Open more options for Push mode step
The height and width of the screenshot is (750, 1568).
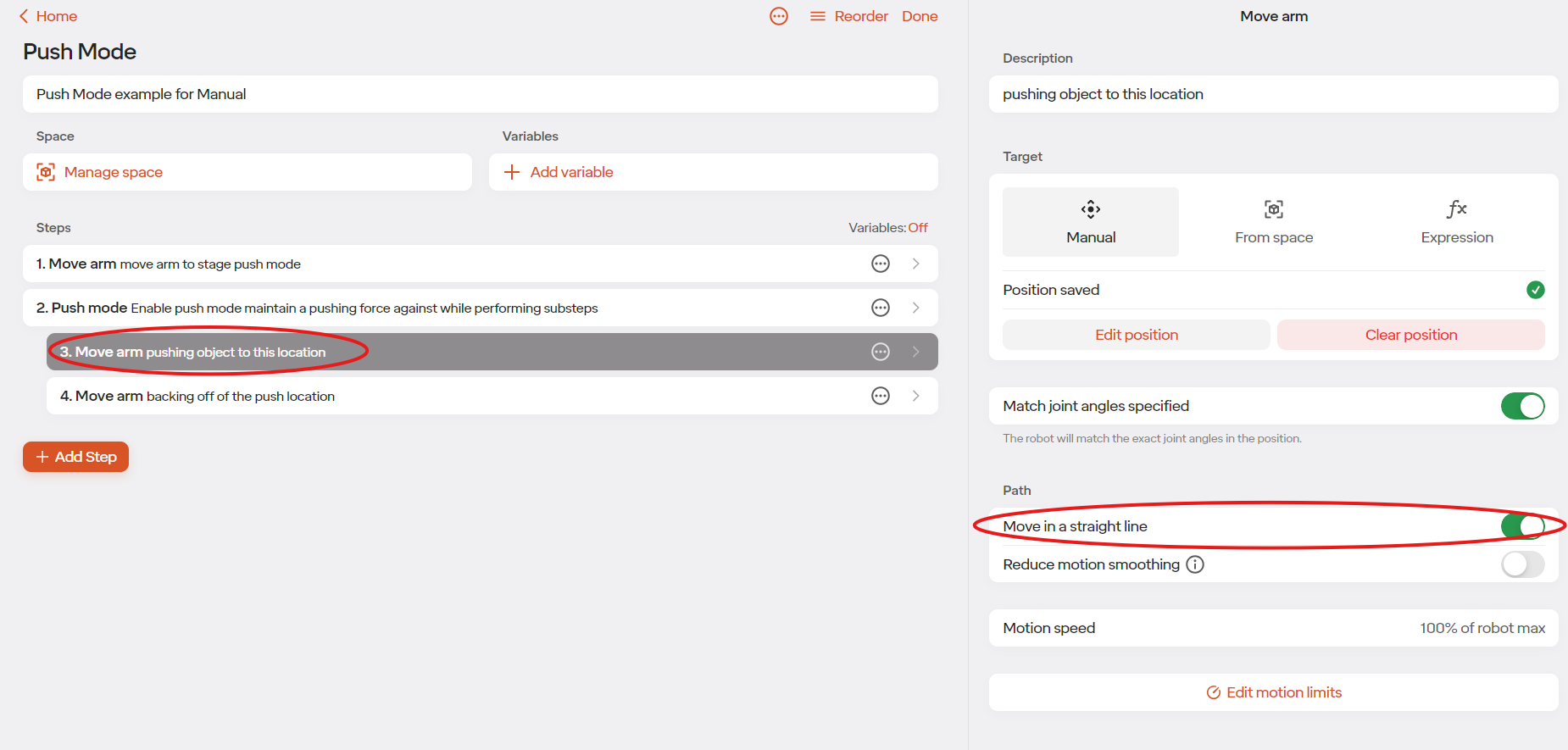point(881,308)
